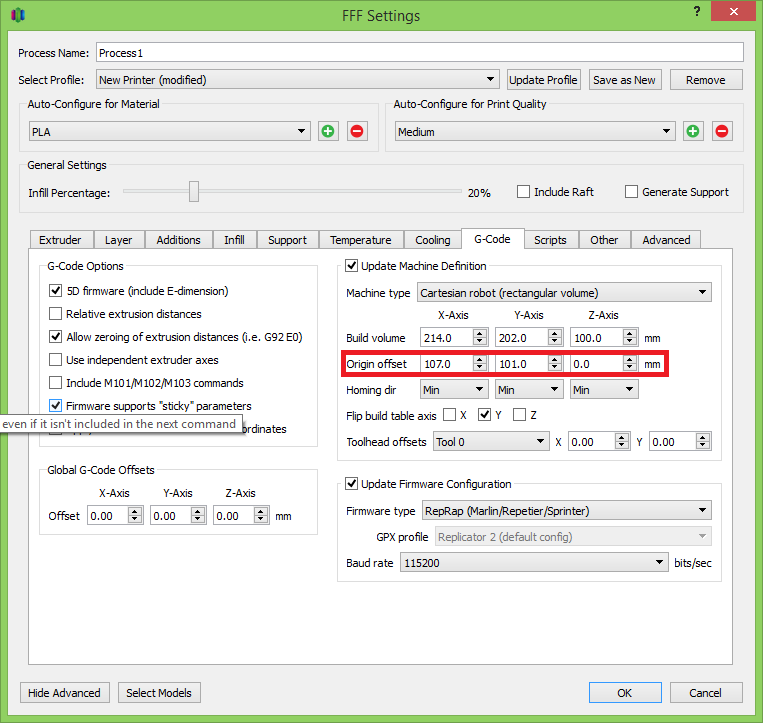
Task: Click the Toolhead offset Y value field
Action: (x=680, y=441)
